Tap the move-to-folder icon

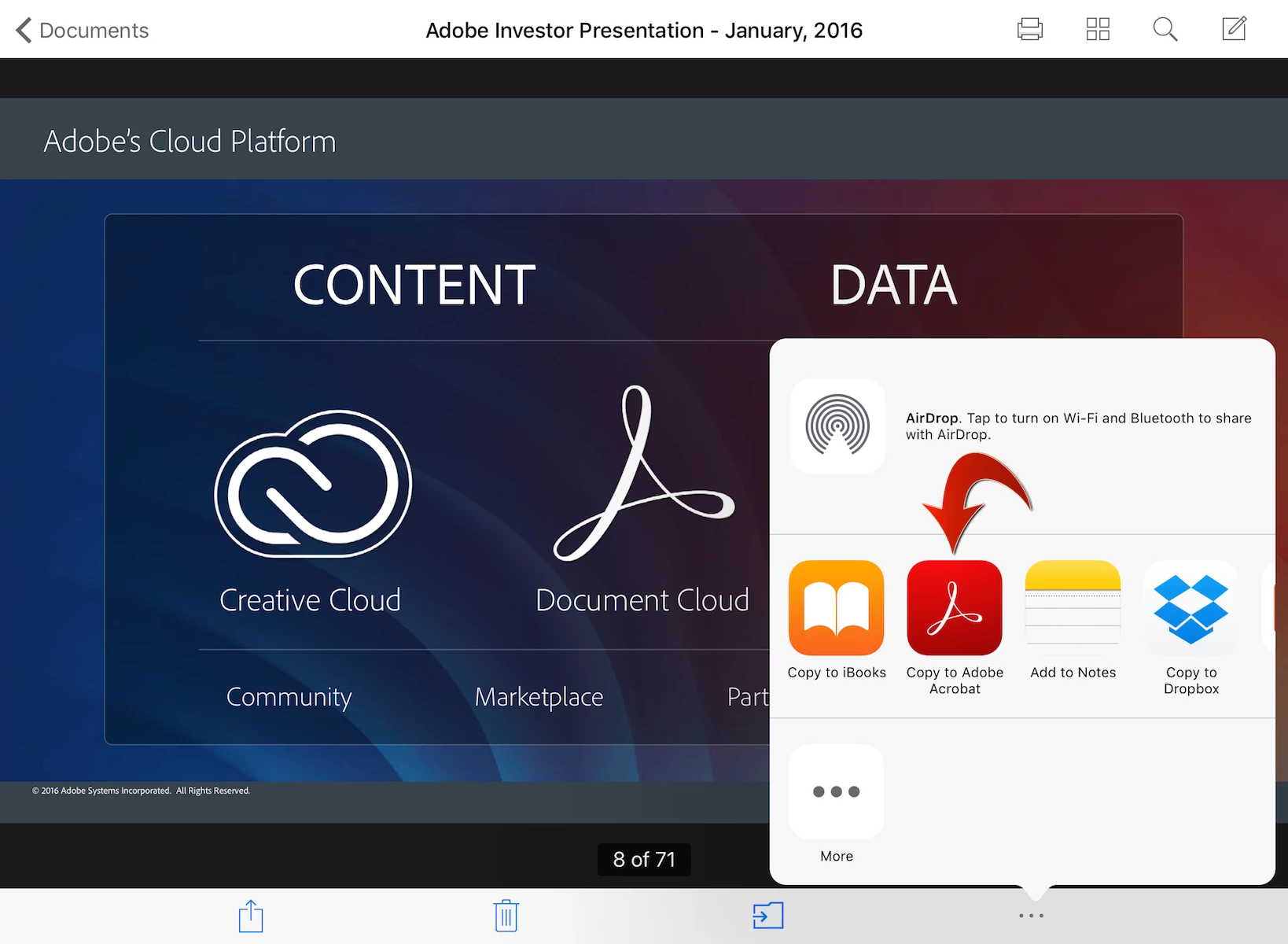click(x=767, y=916)
